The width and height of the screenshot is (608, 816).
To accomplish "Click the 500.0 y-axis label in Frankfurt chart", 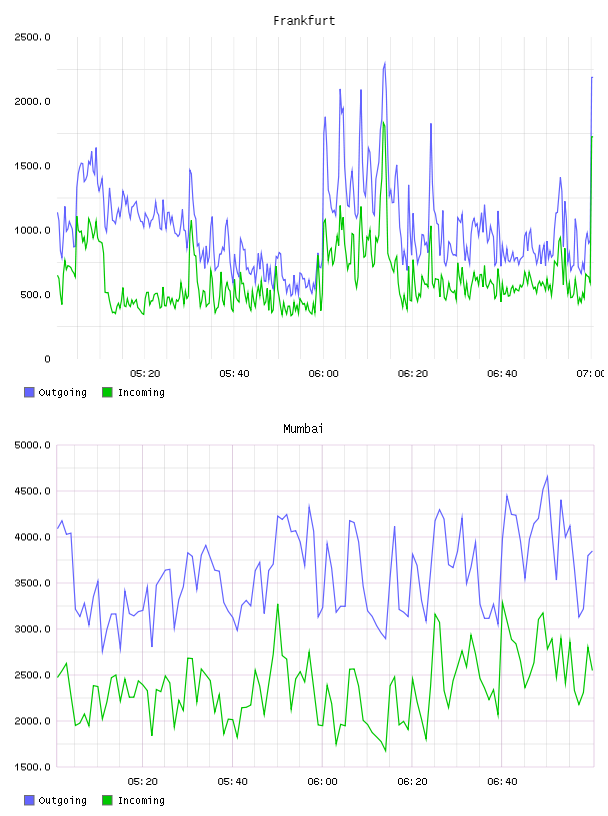I will click(x=35, y=295).
